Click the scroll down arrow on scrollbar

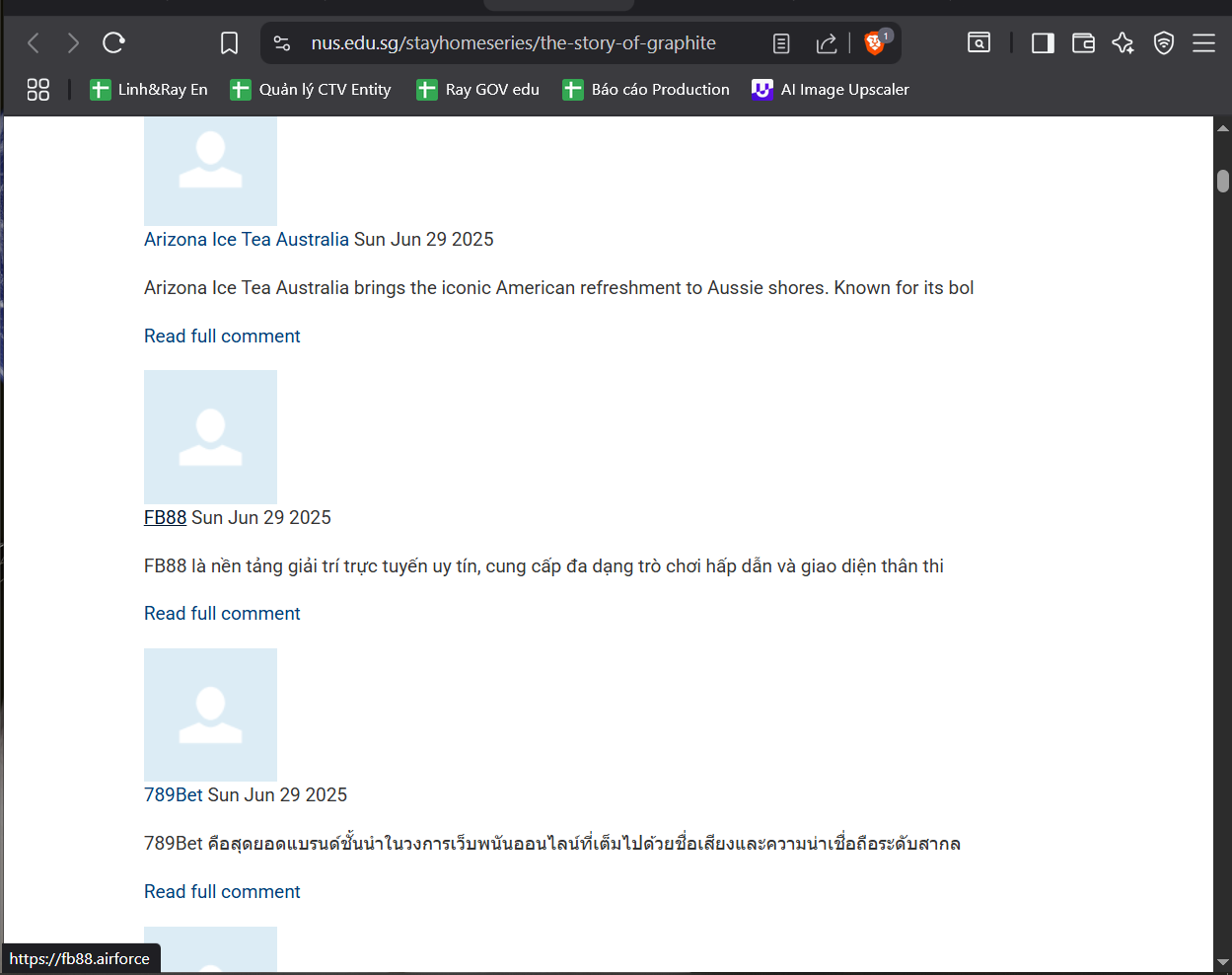1223,962
